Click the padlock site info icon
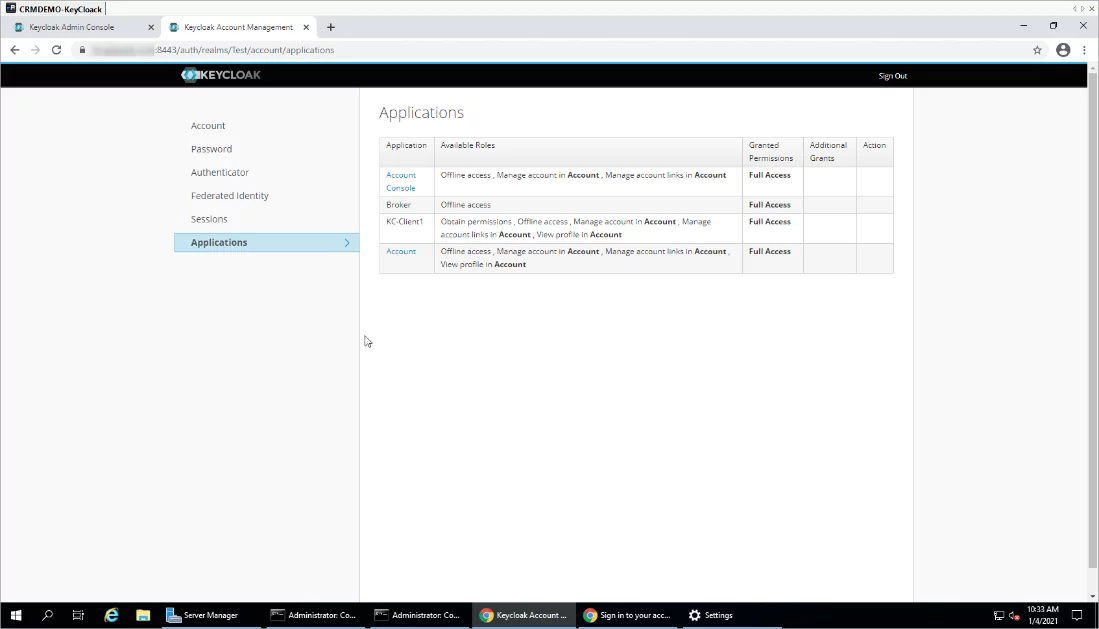1099x629 pixels. (82, 50)
